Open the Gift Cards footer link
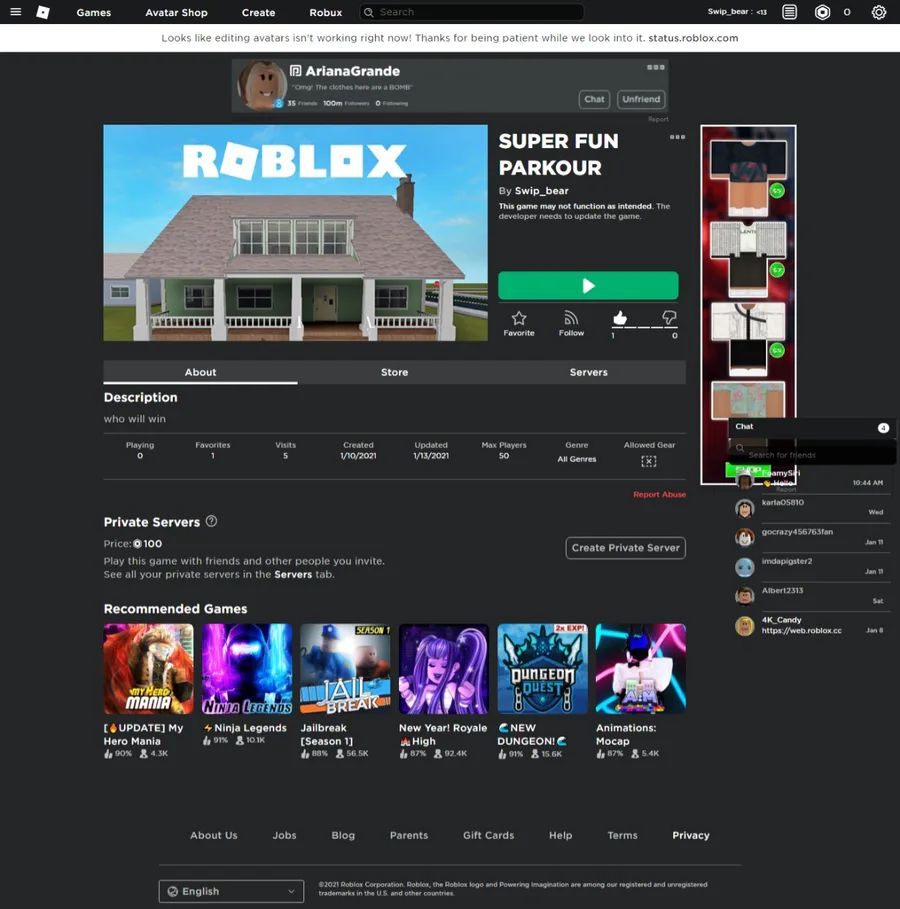900x909 pixels. tap(488, 835)
